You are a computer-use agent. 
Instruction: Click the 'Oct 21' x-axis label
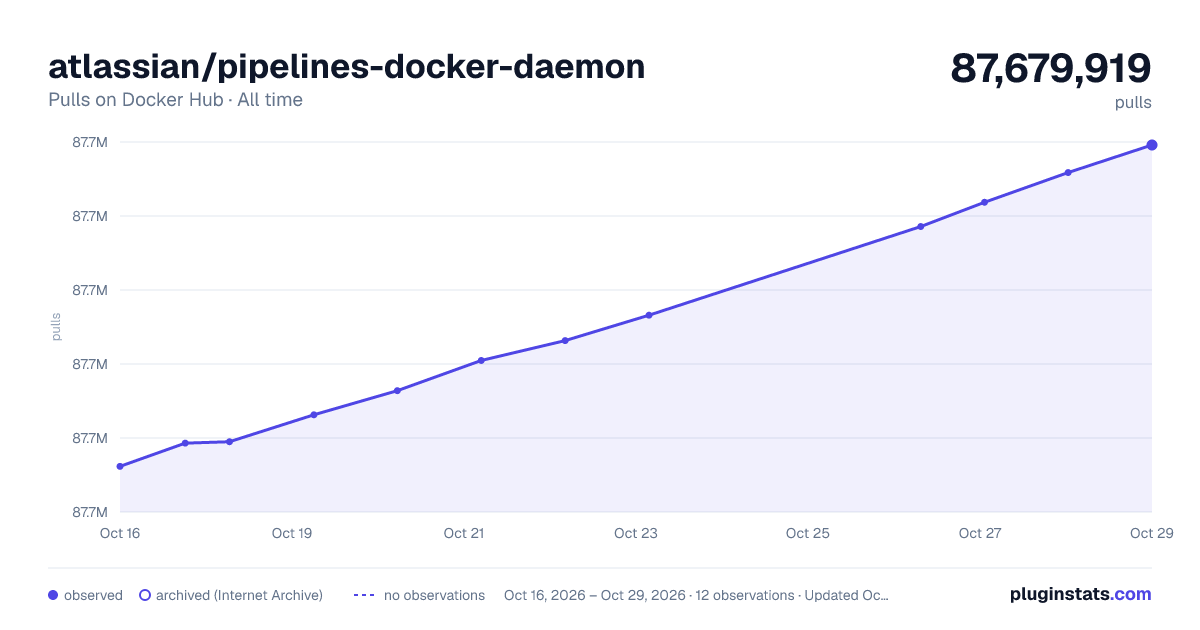tap(464, 533)
